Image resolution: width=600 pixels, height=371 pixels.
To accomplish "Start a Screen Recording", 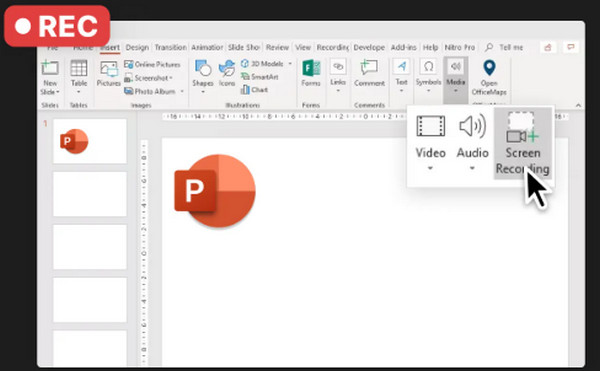I will pos(523,143).
